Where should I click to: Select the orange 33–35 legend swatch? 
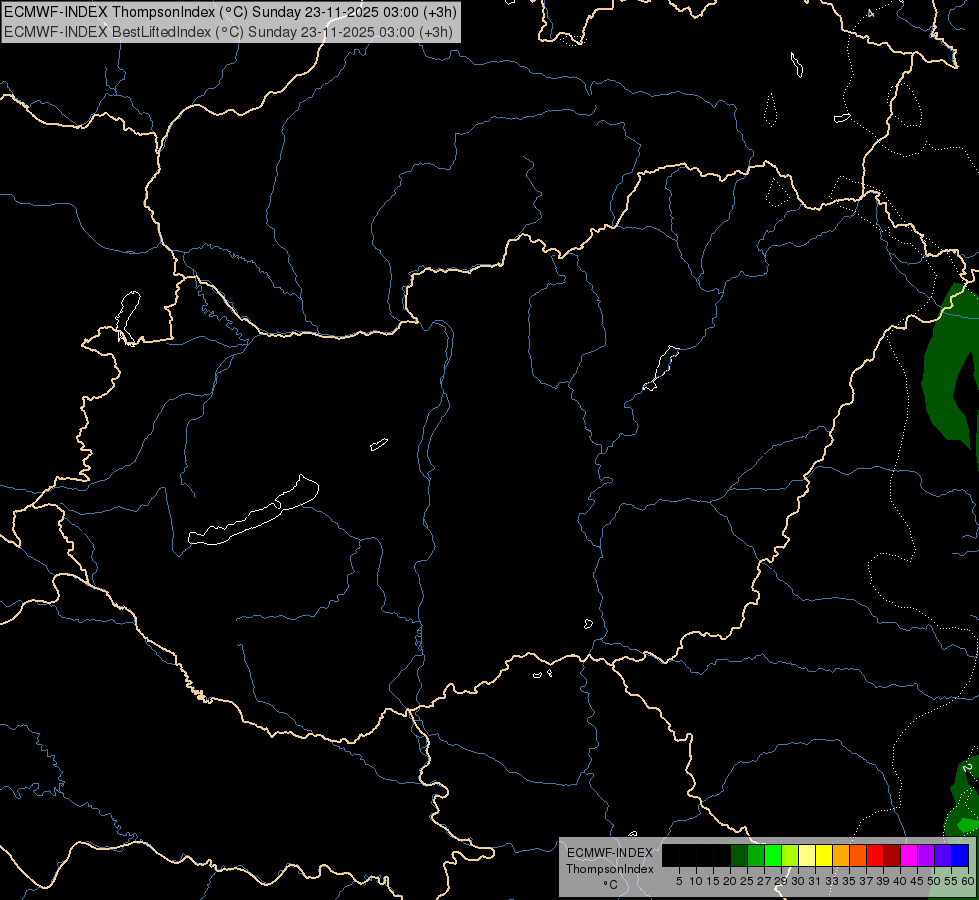click(x=841, y=856)
